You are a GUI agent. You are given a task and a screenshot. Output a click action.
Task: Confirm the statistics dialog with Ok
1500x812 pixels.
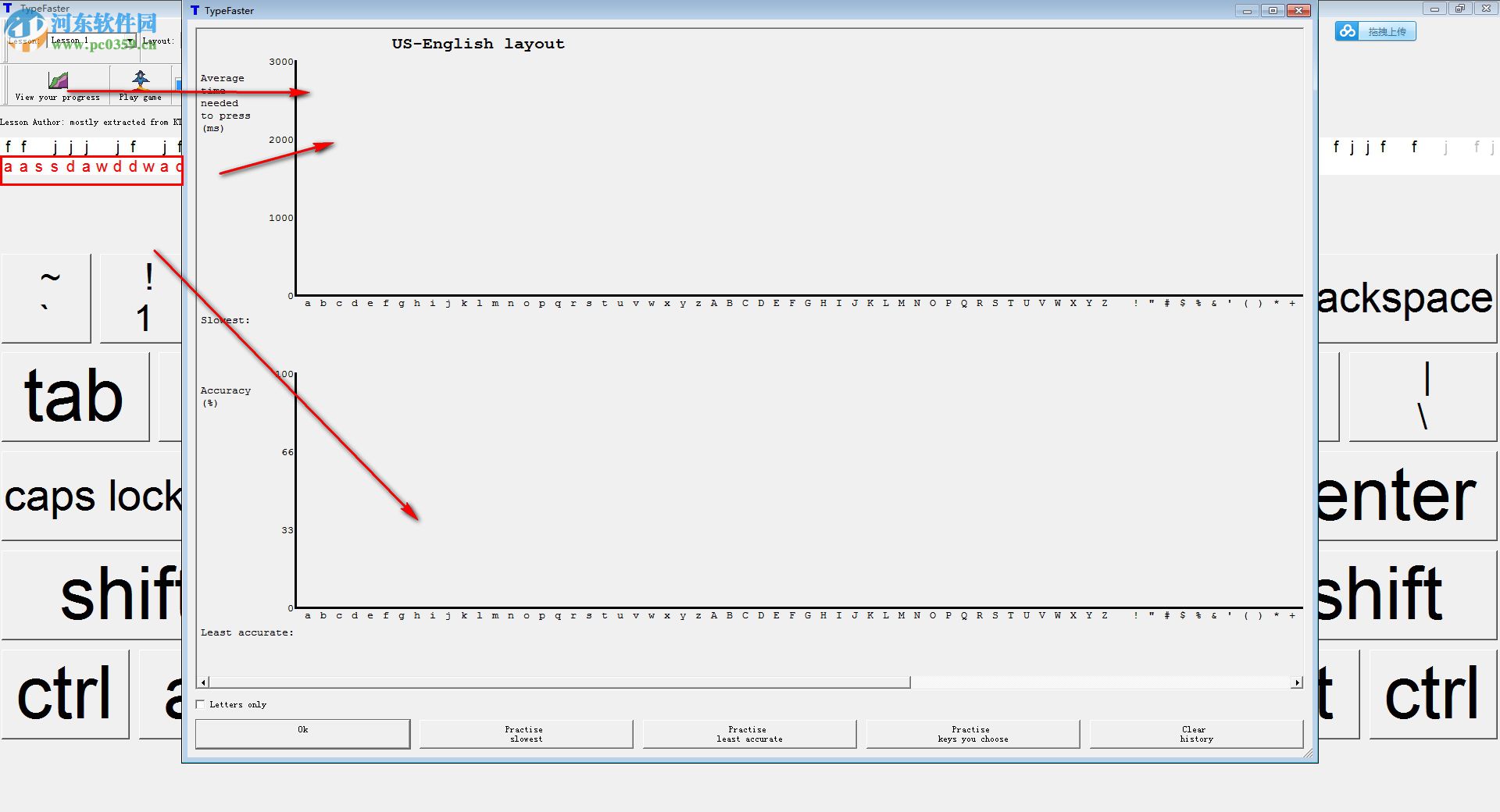click(x=302, y=734)
